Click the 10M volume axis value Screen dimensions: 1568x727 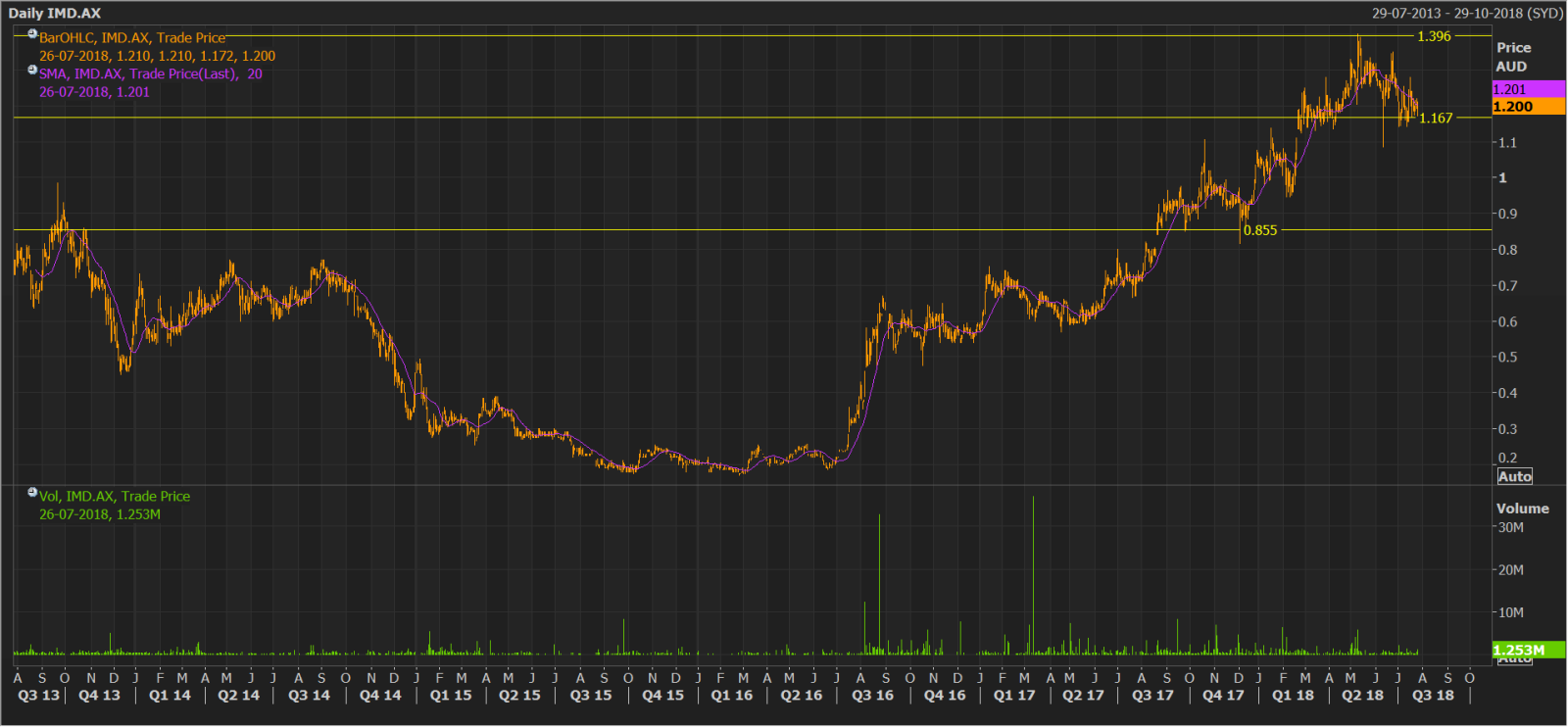[x=1510, y=612]
